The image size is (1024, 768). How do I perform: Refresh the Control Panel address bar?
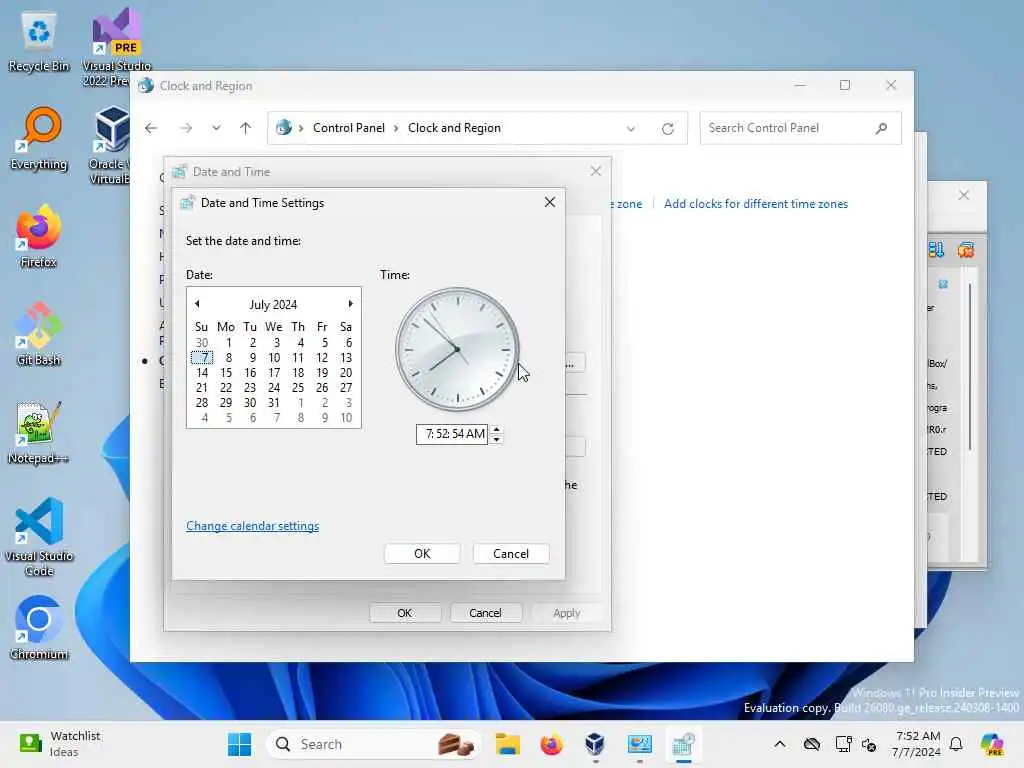[x=667, y=129]
